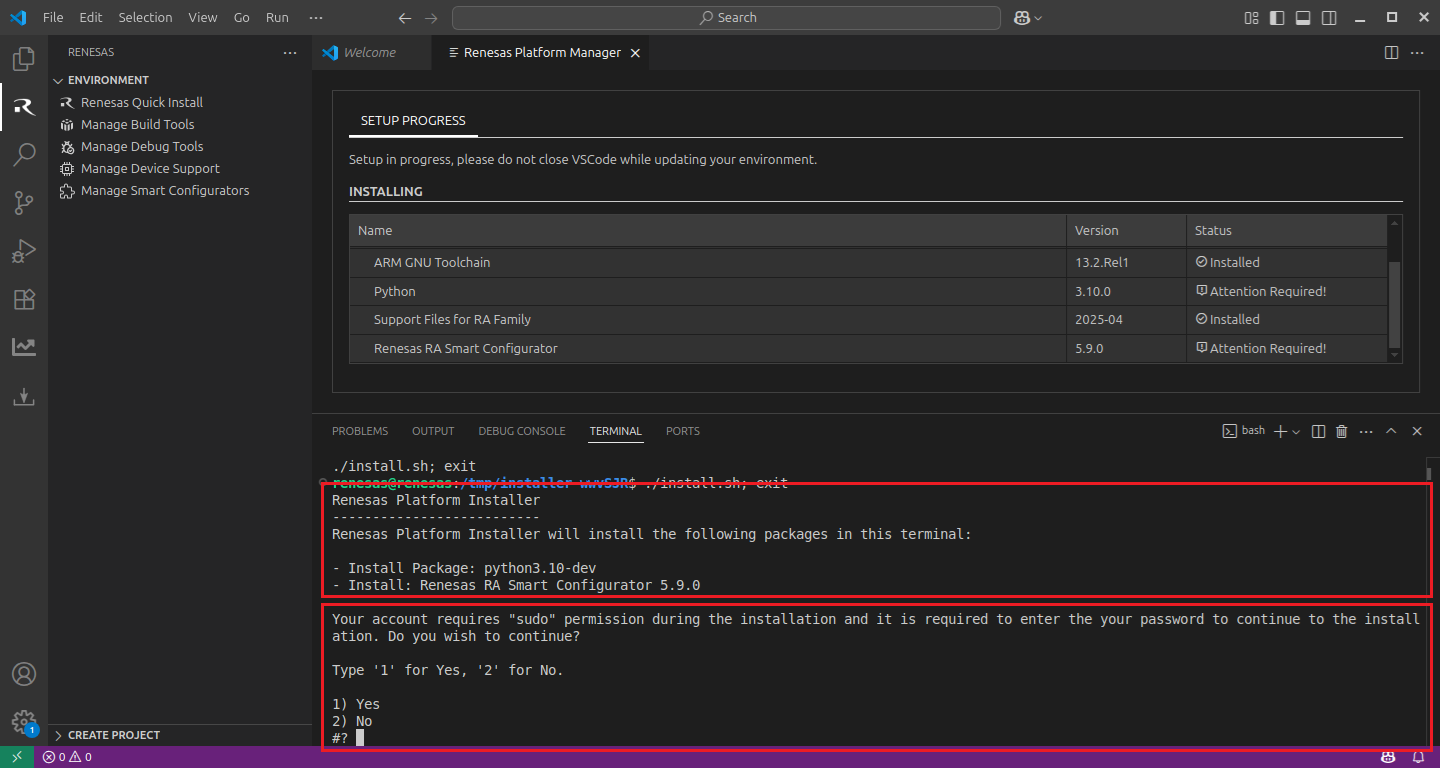
Task: Click the top Search command box
Action: tap(726, 18)
